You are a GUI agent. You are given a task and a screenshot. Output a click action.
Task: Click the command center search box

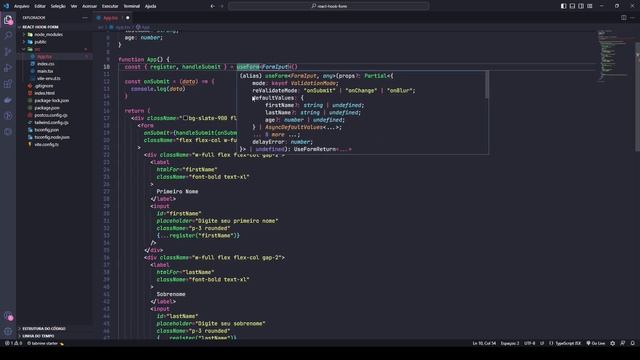[329, 6]
